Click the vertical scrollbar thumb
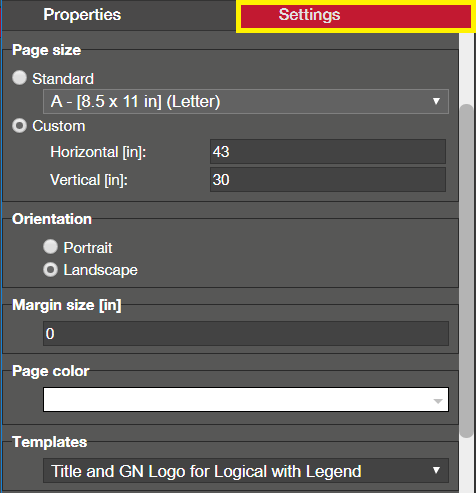Viewport: 476px width, 493px height. [x=466, y=271]
